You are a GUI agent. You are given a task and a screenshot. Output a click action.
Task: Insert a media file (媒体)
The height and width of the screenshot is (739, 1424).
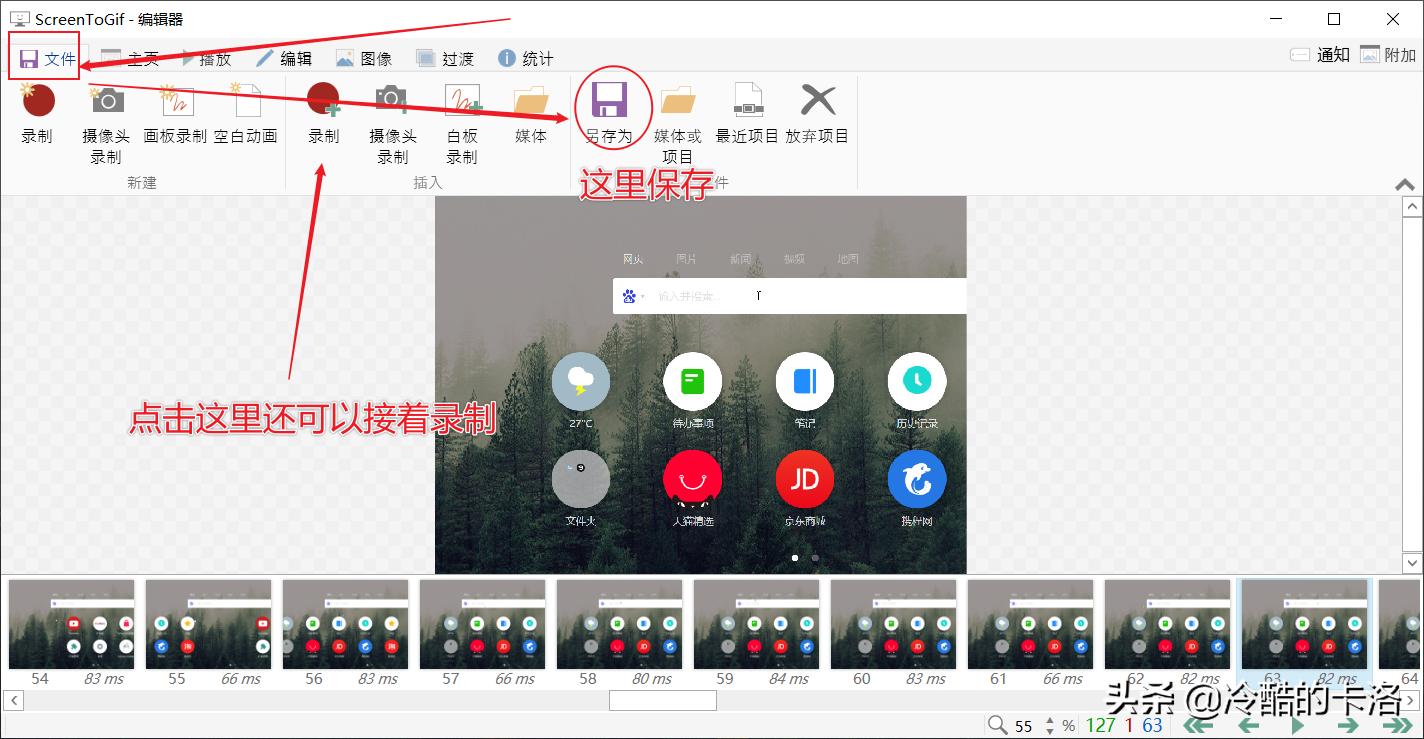coord(529,115)
